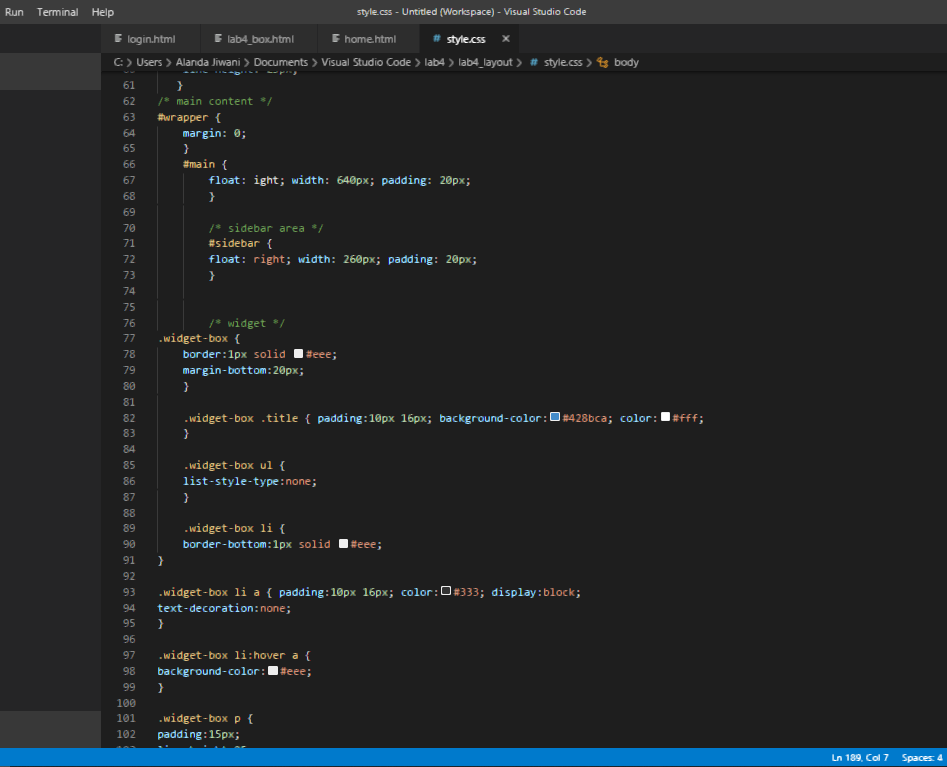The image size is (947, 767).
Task: Click '.widget-box .title' selector text
Action: tap(241, 418)
